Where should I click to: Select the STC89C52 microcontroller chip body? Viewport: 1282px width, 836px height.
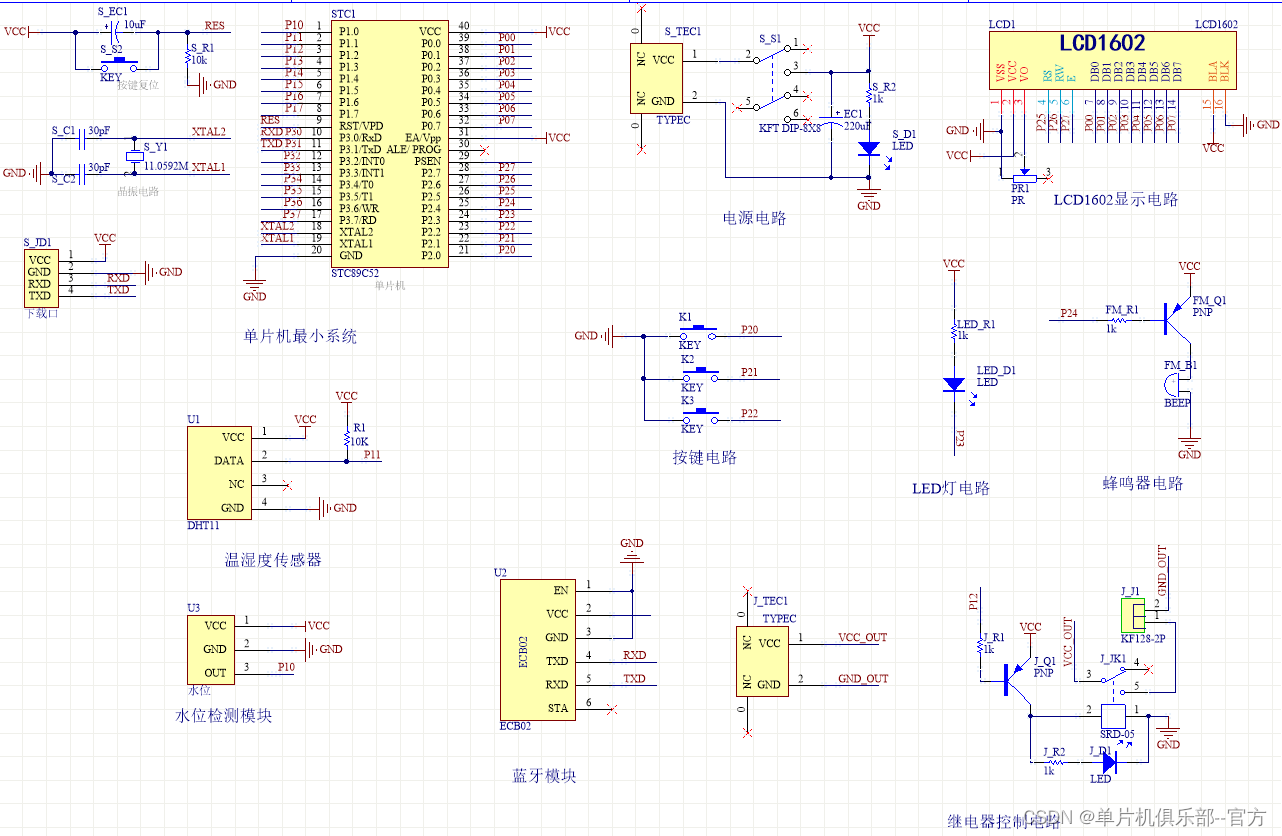(x=389, y=143)
